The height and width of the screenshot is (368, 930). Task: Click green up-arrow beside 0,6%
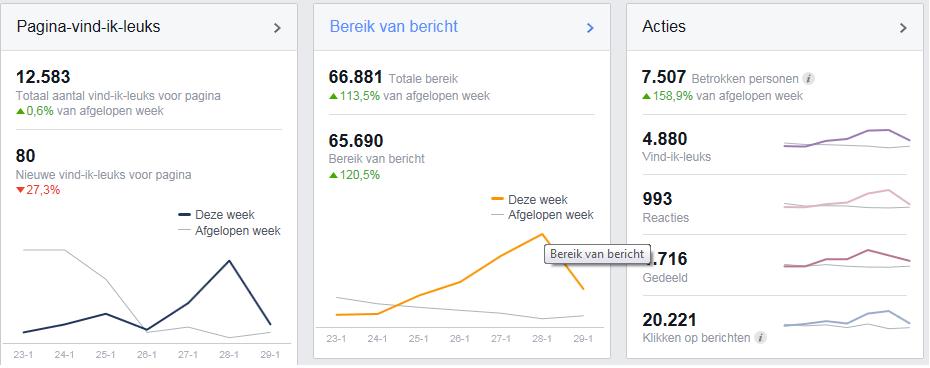20,111
